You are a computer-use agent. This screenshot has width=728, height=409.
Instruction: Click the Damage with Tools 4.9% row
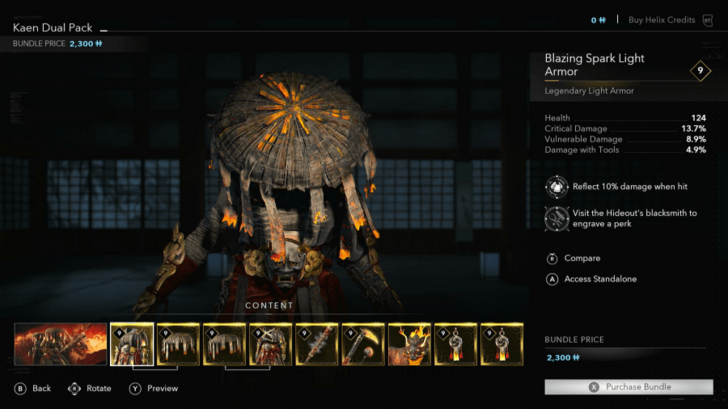tap(625, 150)
